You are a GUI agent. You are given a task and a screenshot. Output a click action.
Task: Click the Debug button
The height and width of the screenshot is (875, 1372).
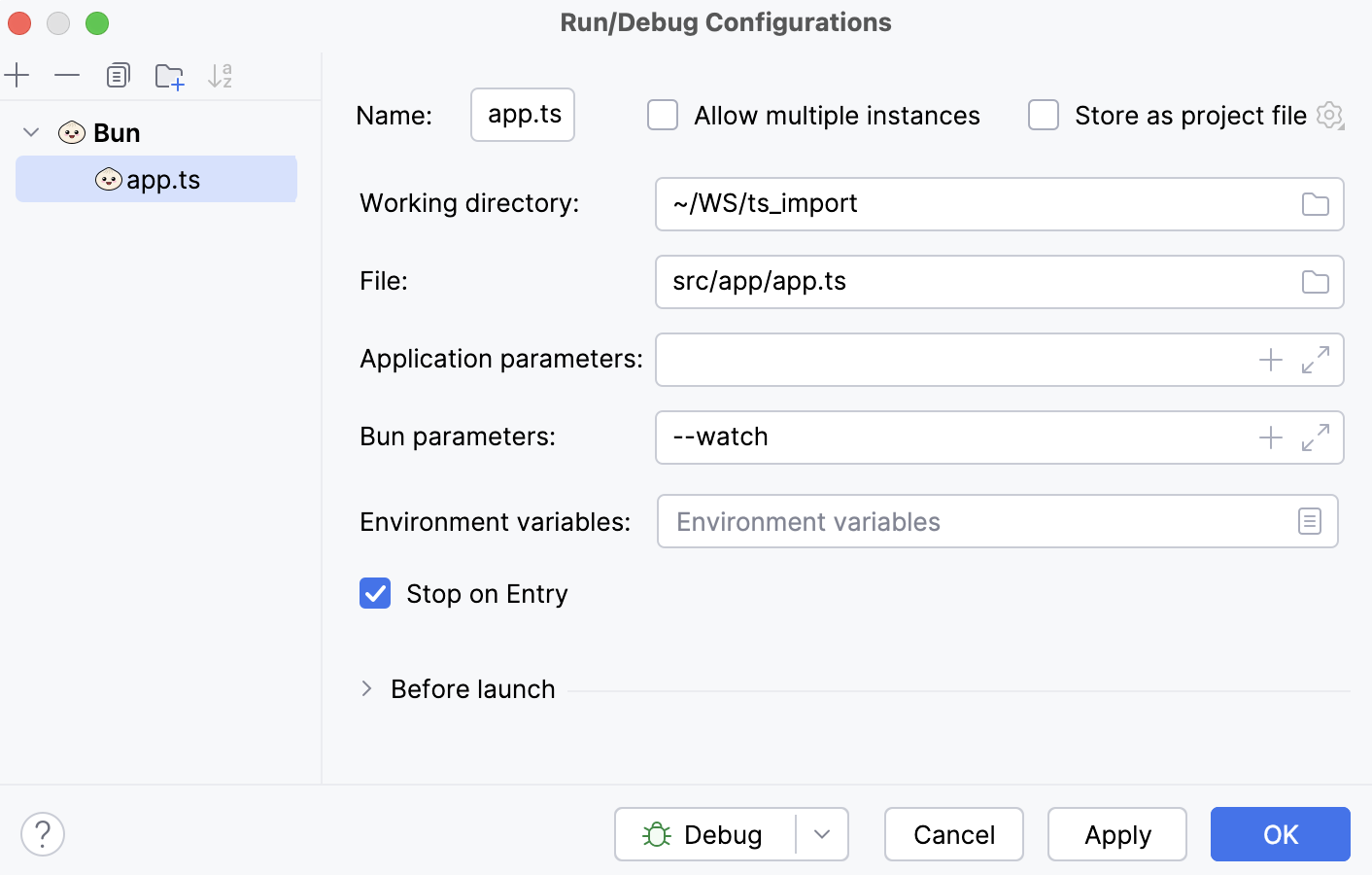[x=705, y=834]
